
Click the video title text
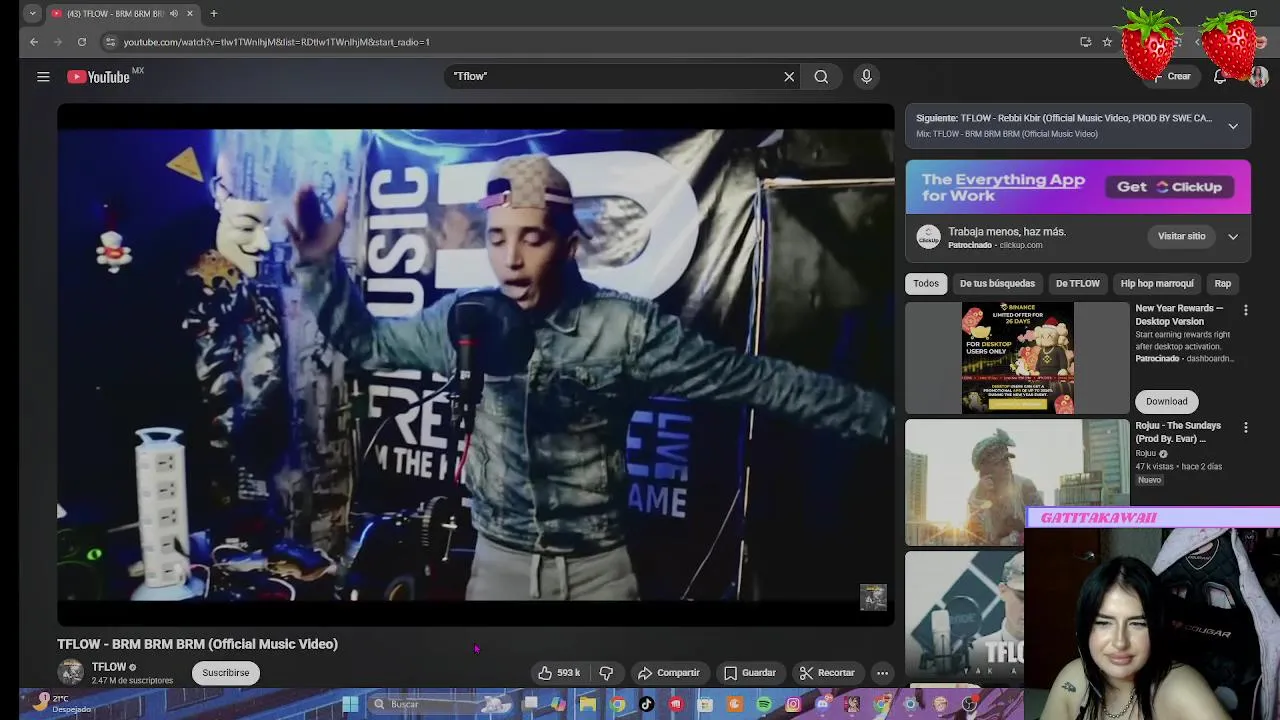point(197,644)
